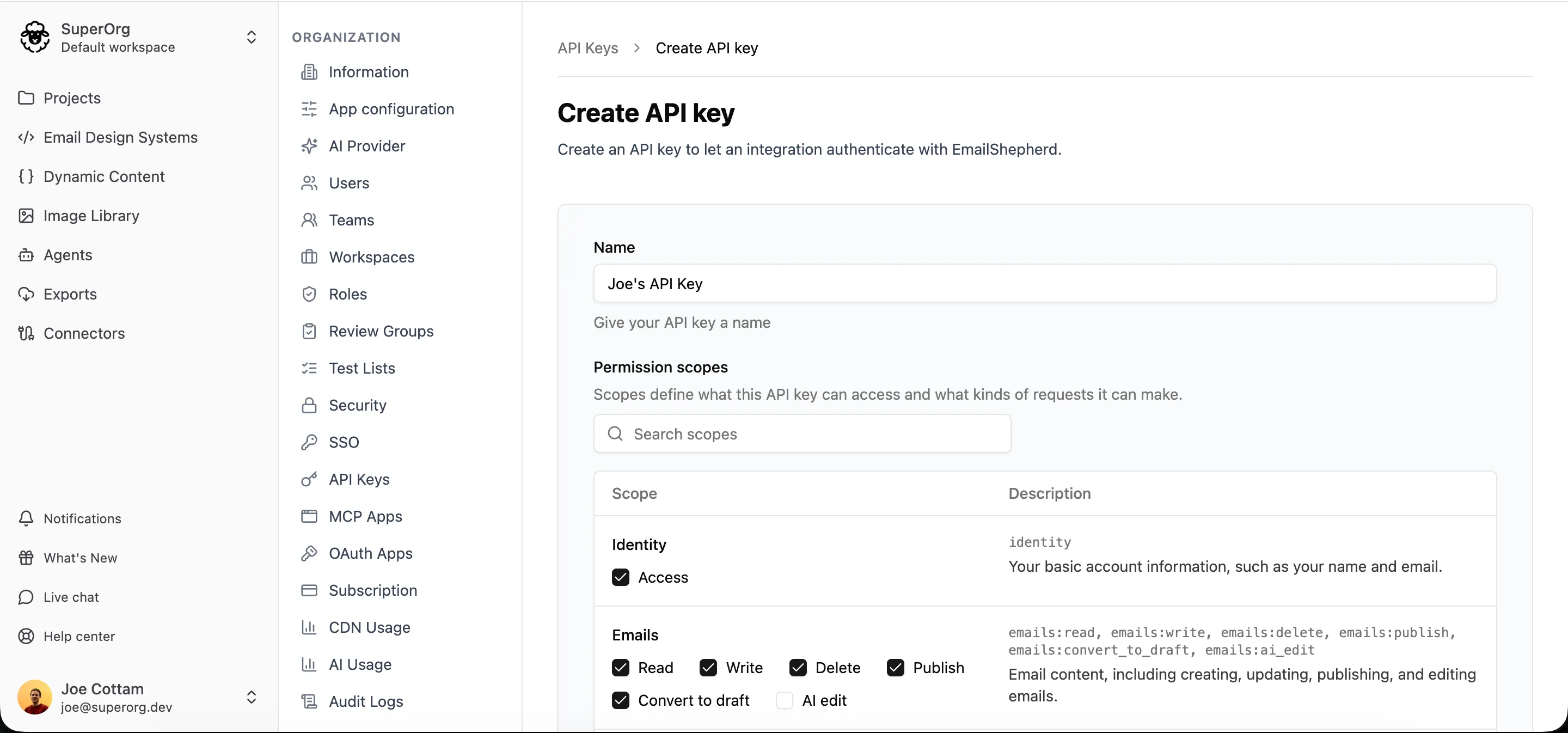This screenshot has width=1568, height=733.
Task: Click the Workspaces briefcase icon
Action: (x=309, y=258)
